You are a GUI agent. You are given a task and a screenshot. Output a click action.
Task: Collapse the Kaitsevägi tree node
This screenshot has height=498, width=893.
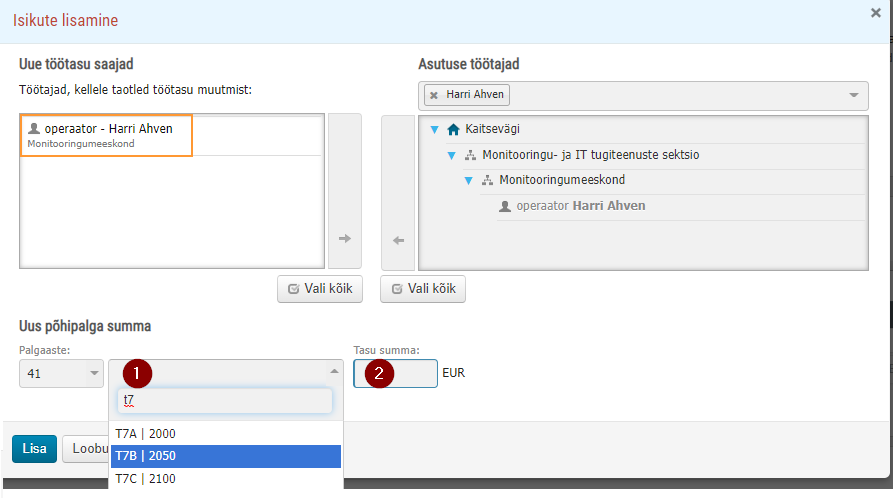435,130
